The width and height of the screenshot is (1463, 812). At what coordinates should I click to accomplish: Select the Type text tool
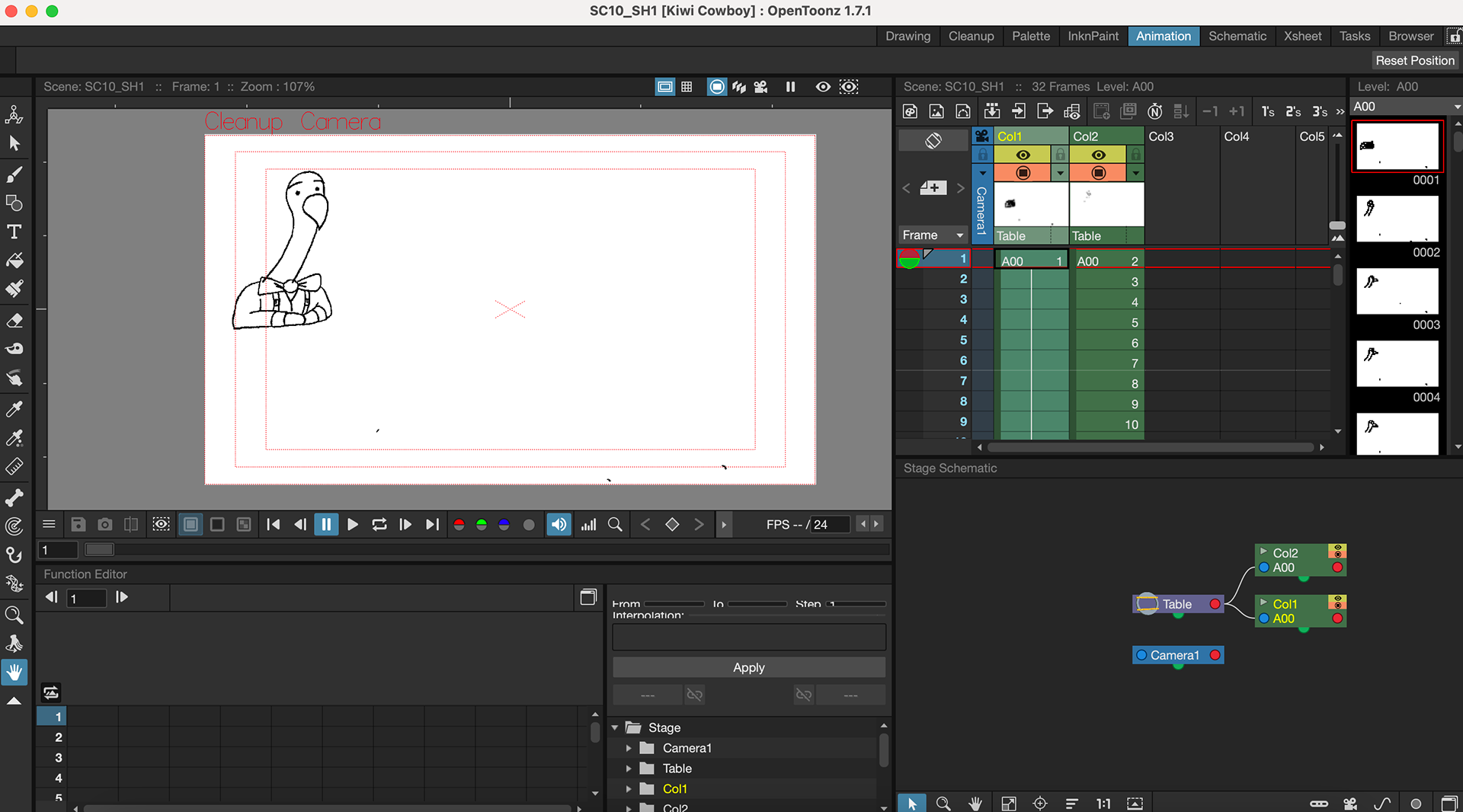coord(14,232)
